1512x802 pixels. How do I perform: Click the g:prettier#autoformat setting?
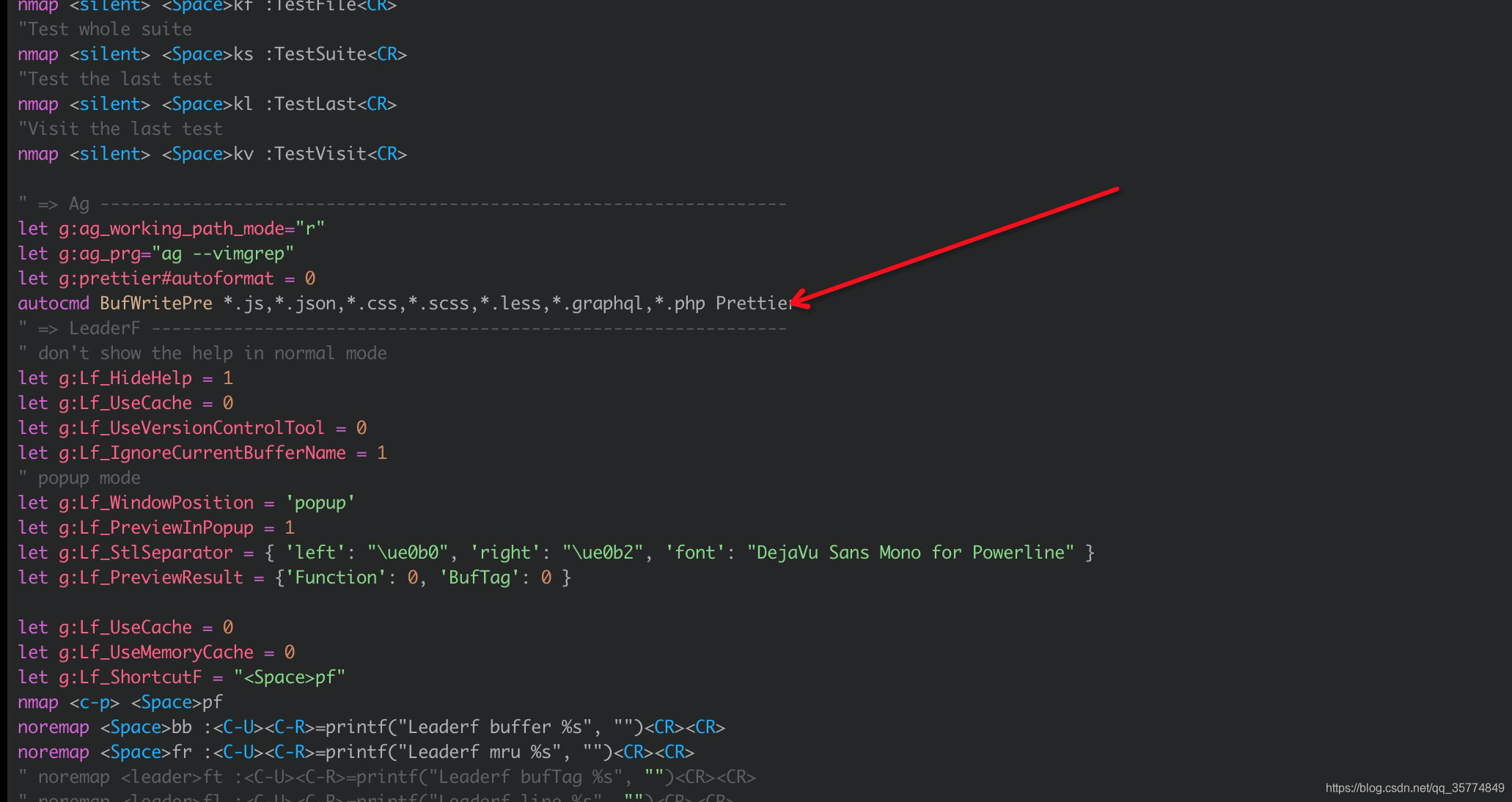166,279
